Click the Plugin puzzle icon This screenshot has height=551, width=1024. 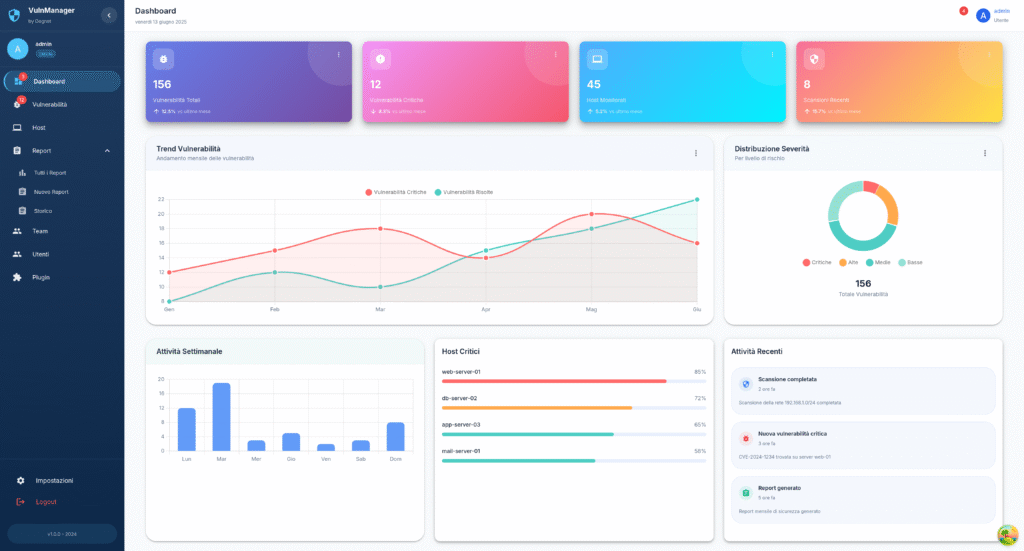pyautogui.click(x=17, y=277)
